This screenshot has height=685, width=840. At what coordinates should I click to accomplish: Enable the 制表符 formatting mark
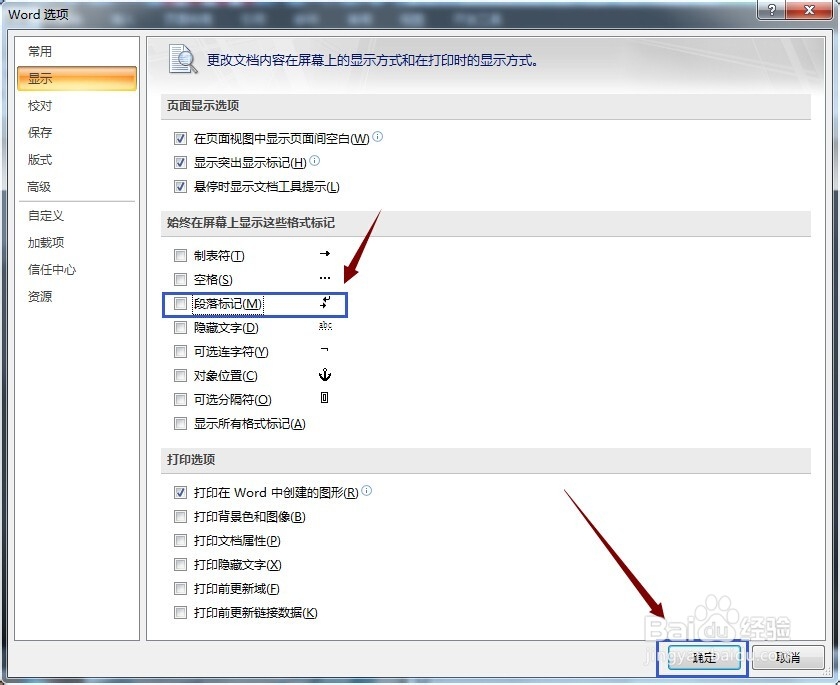tap(180, 255)
